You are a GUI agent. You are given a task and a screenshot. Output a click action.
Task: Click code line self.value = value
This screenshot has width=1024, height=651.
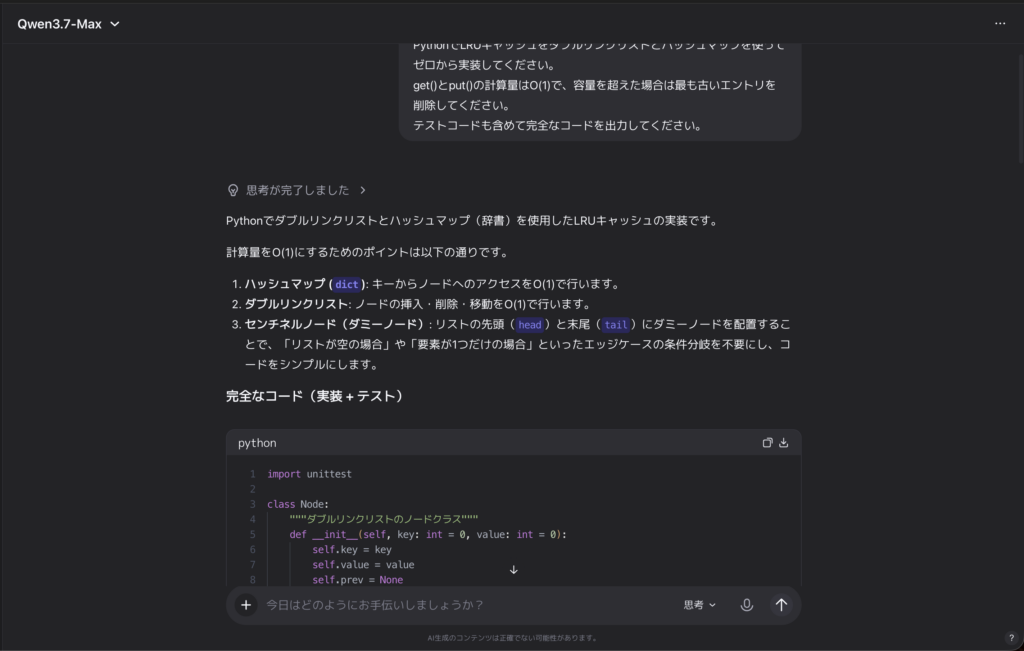363,565
